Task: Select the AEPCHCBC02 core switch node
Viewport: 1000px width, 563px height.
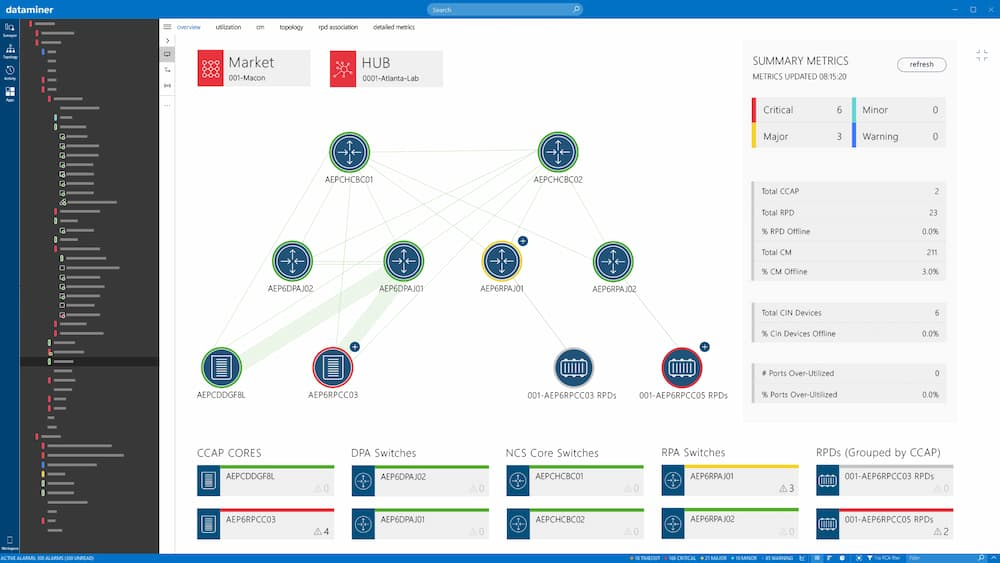Action: coord(558,152)
